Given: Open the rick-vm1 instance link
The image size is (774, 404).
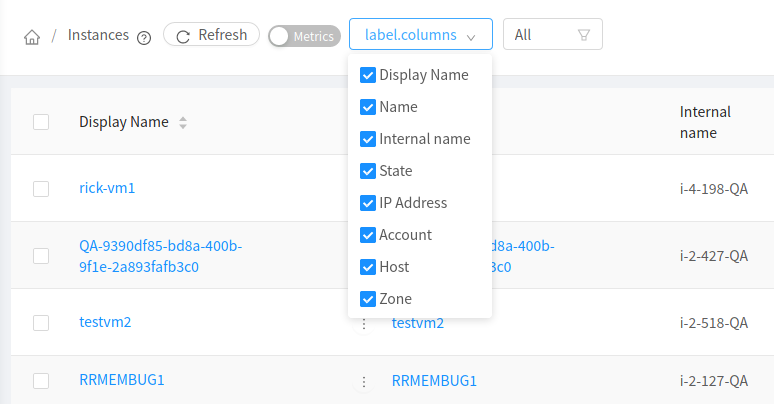Looking at the screenshot, I should pos(107,188).
